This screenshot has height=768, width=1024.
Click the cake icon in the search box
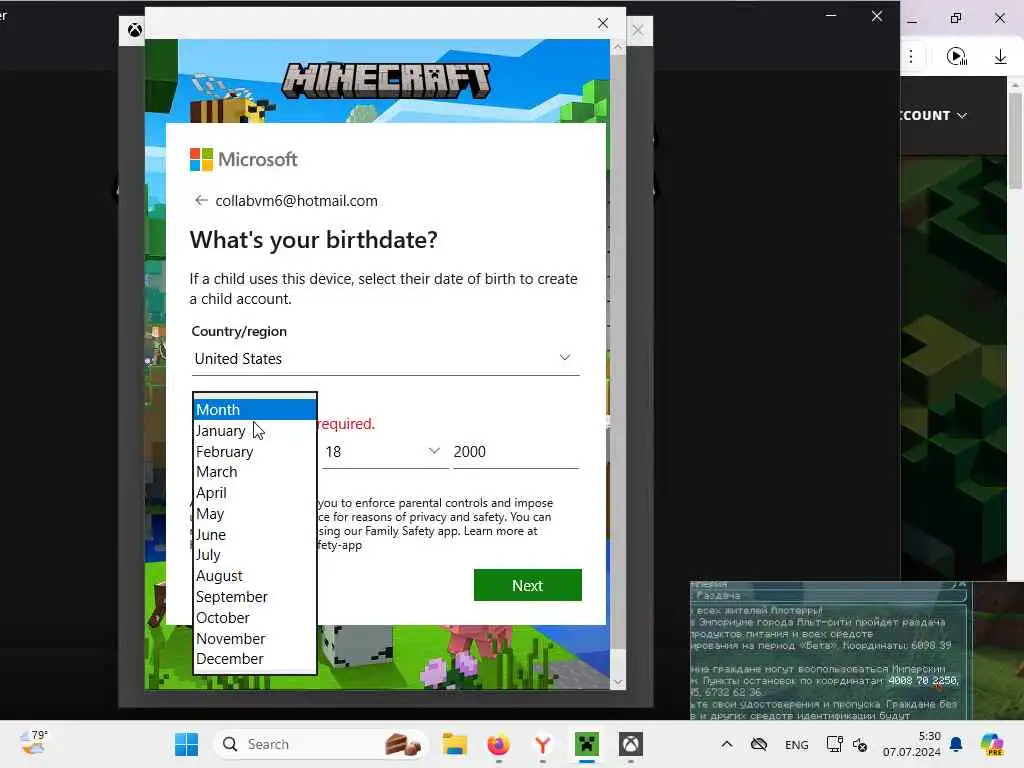coord(402,744)
